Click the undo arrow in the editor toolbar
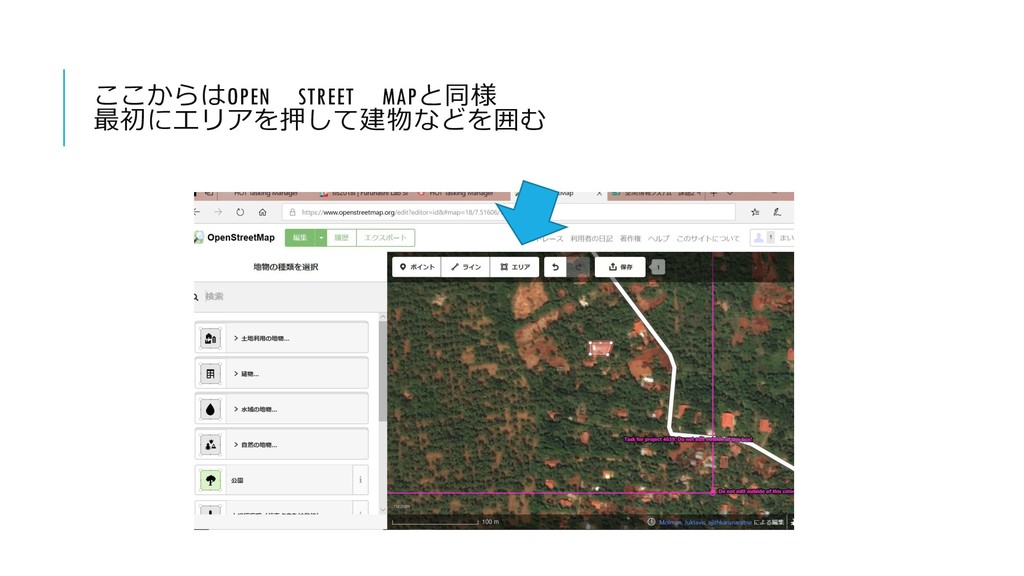Viewport: 1024px width, 576px height. pos(555,267)
